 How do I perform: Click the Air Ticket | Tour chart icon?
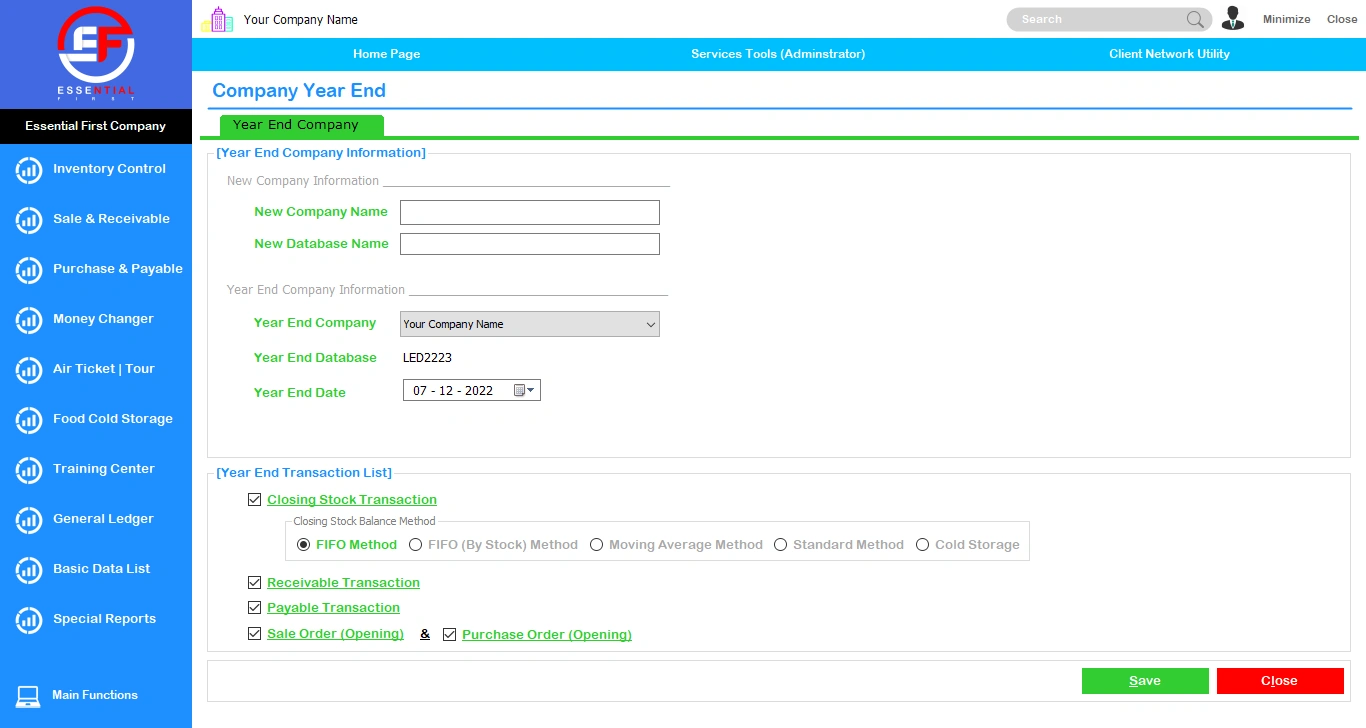tap(29, 370)
